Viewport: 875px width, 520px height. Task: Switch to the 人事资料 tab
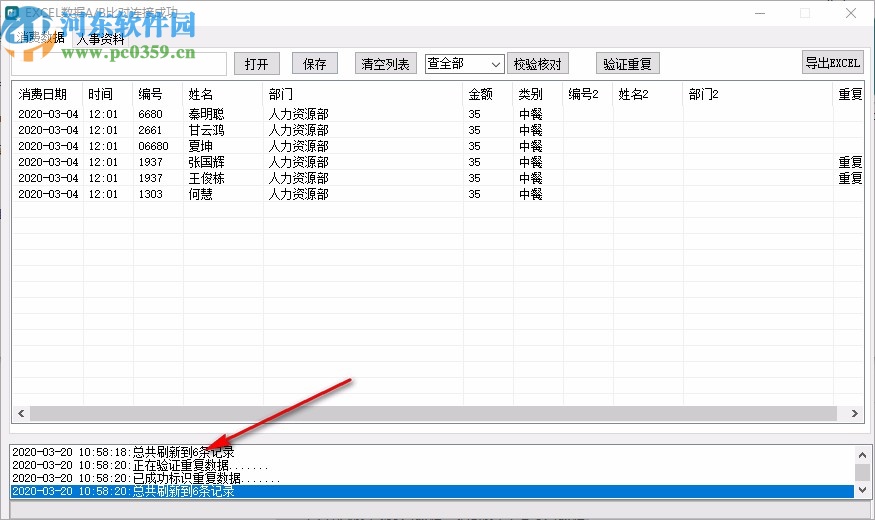[x=101, y=39]
